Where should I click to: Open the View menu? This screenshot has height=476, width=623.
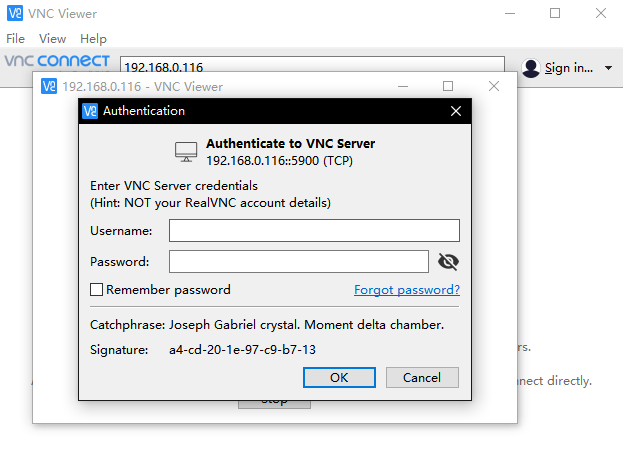52,39
